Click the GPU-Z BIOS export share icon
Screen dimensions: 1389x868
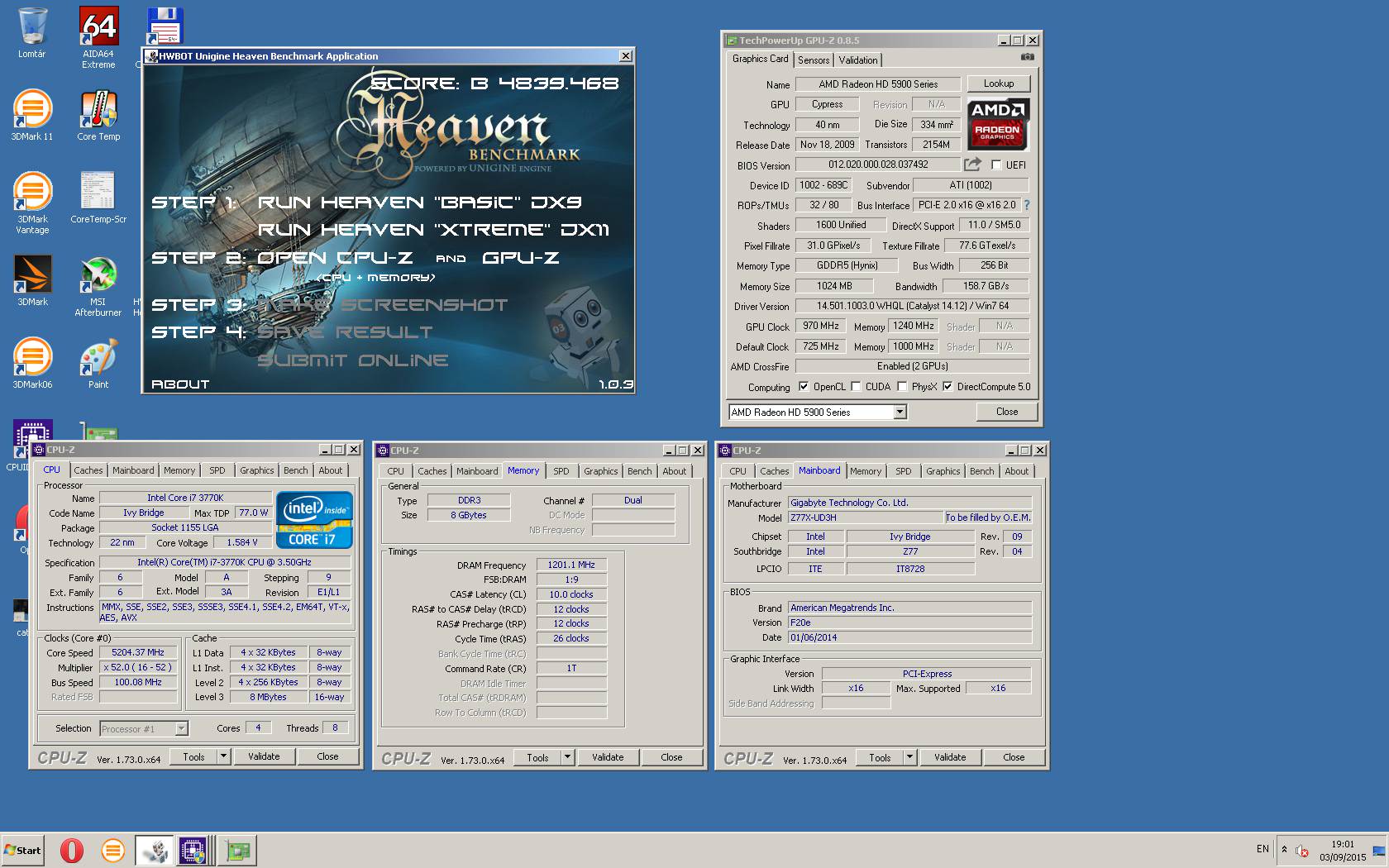click(973, 165)
